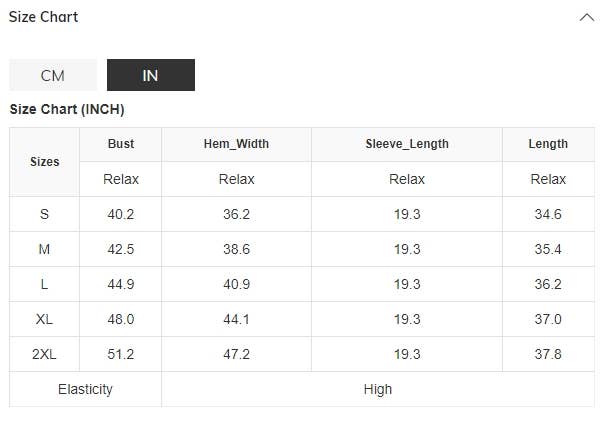Select the S size row label
The height and width of the screenshot is (422, 614).
[45, 214]
